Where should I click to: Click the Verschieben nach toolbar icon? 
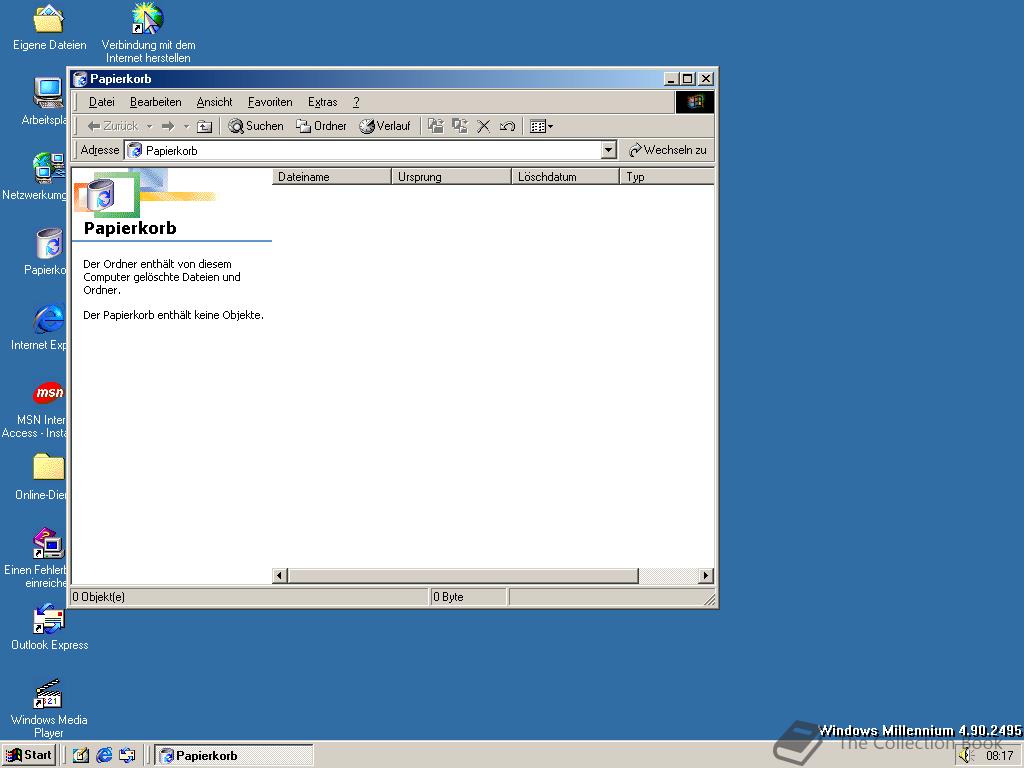pos(435,126)
